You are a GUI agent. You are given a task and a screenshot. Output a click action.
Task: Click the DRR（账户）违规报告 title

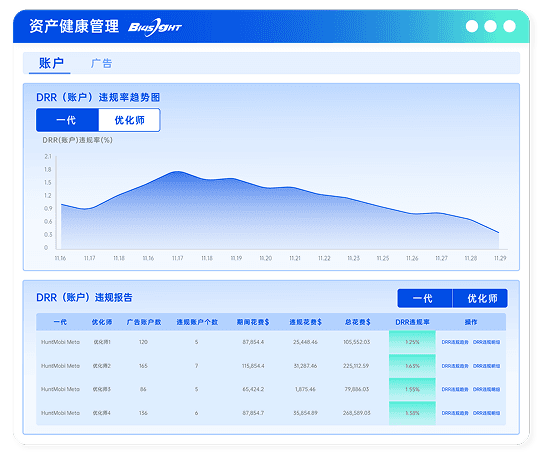coord(84,297)
